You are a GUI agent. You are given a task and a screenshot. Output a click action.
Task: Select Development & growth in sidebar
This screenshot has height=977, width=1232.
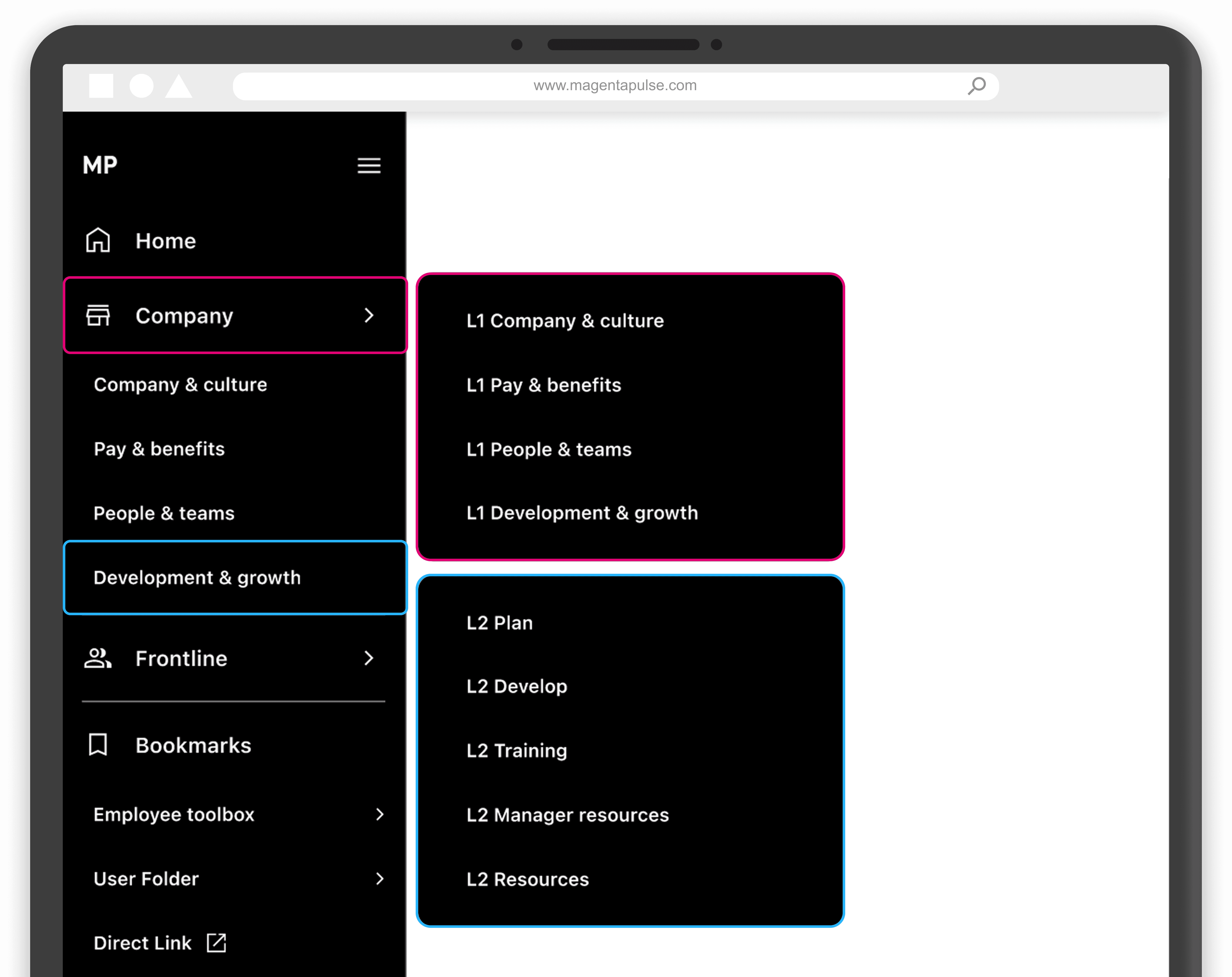point(197,578)
